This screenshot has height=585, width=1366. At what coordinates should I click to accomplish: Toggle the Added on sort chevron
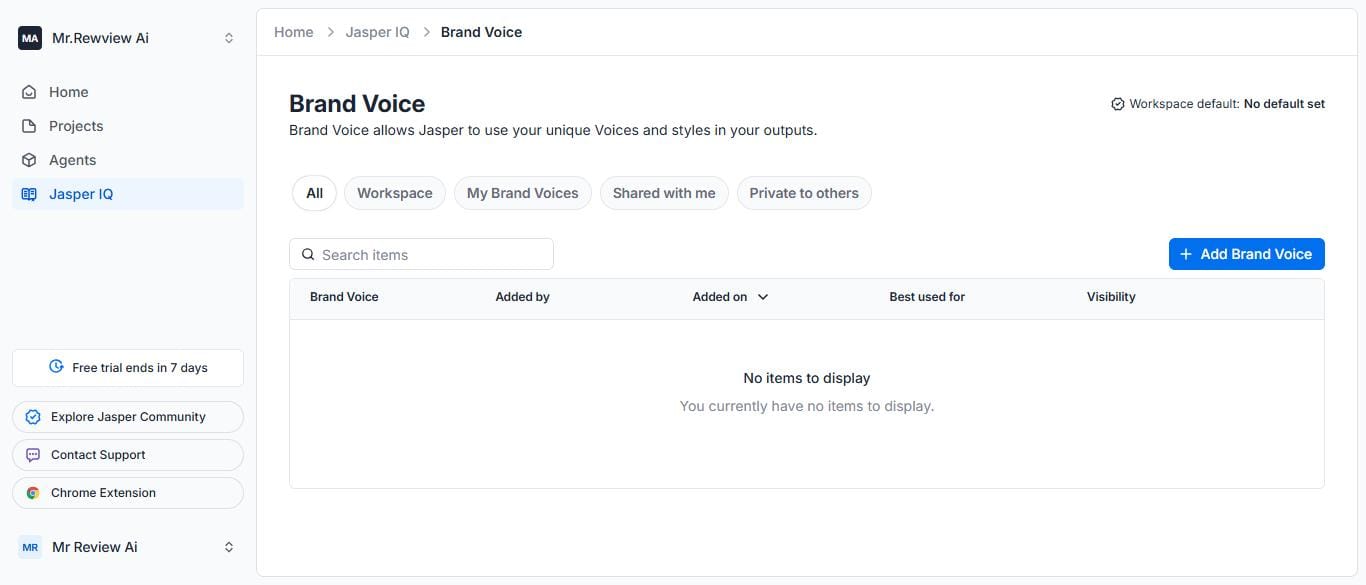tap(763, 297)
